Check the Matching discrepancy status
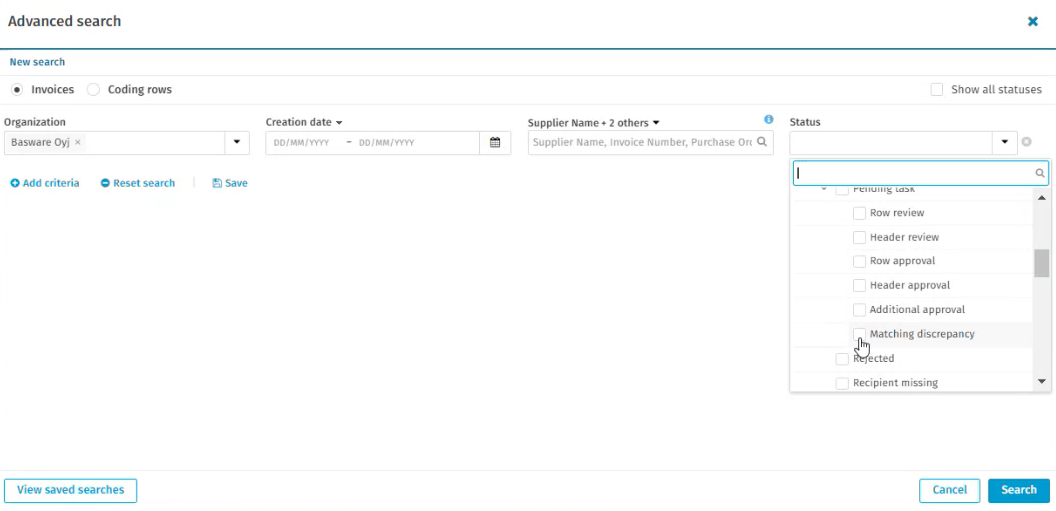The width and height of the screenshot is (1056, 511). (859, 334)
